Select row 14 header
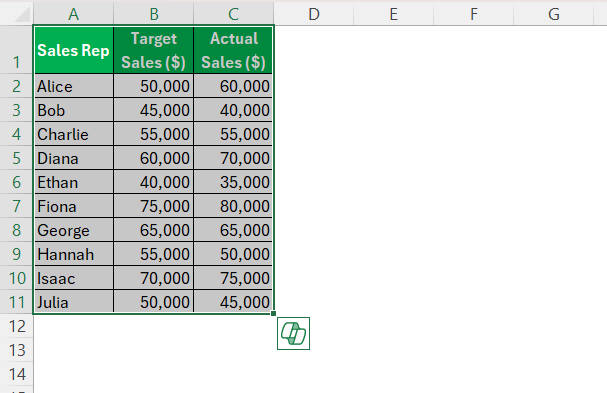607x393 pixels. [16, 374]
